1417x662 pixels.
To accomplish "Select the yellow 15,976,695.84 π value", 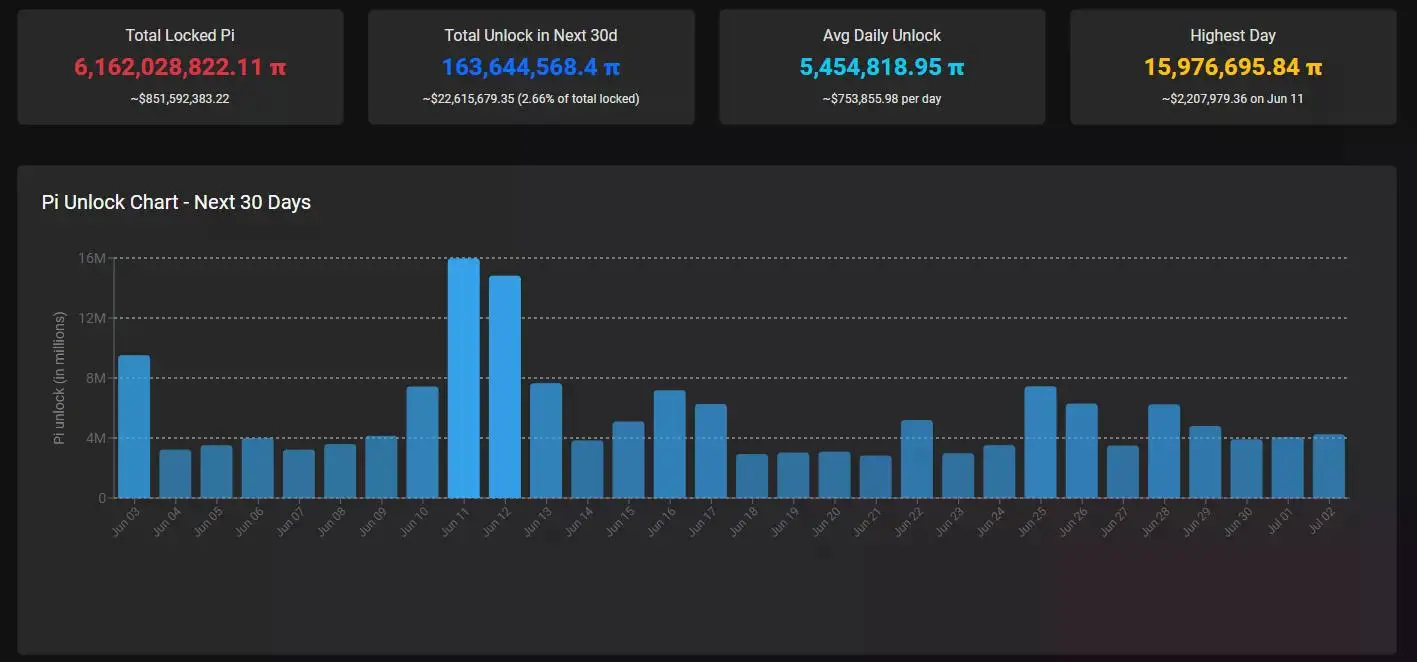I will pos(1233,67).
